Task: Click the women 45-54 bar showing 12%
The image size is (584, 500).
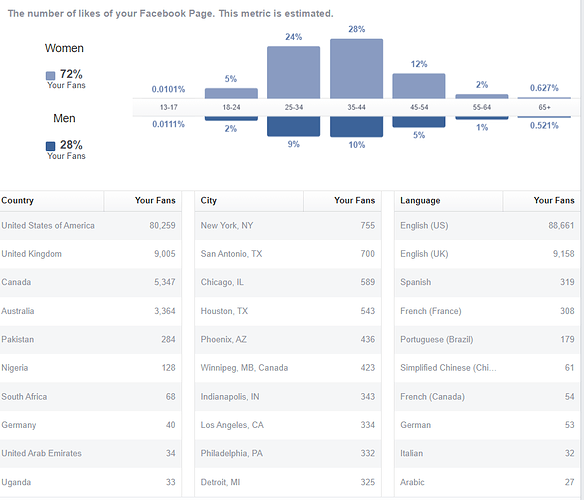Action: (x=419, y=86)
